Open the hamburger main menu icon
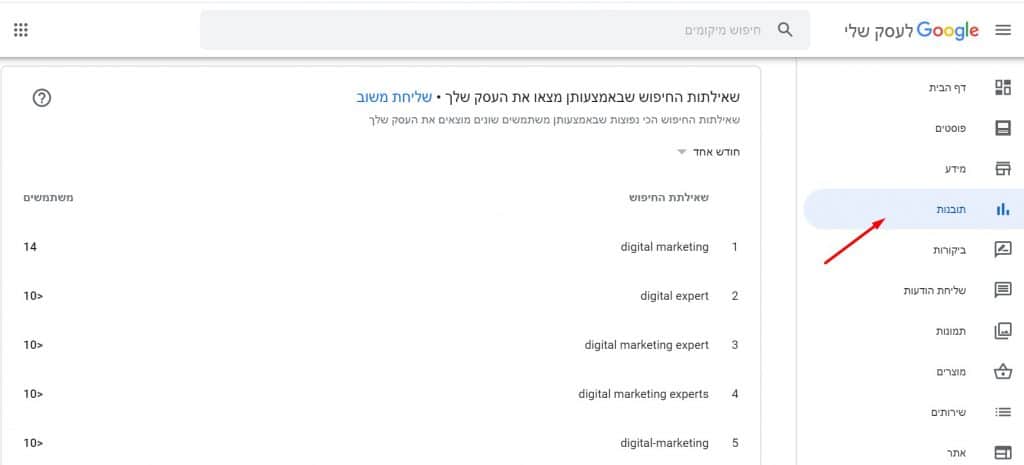 pyautogui.click(x=1002, y=30)
